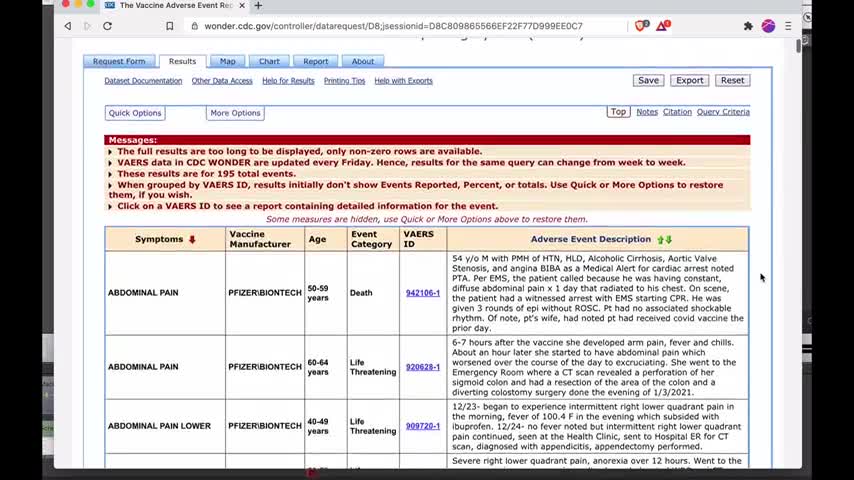
Task: Open the browser hamburger menu
Action: (x=788, y=26)
